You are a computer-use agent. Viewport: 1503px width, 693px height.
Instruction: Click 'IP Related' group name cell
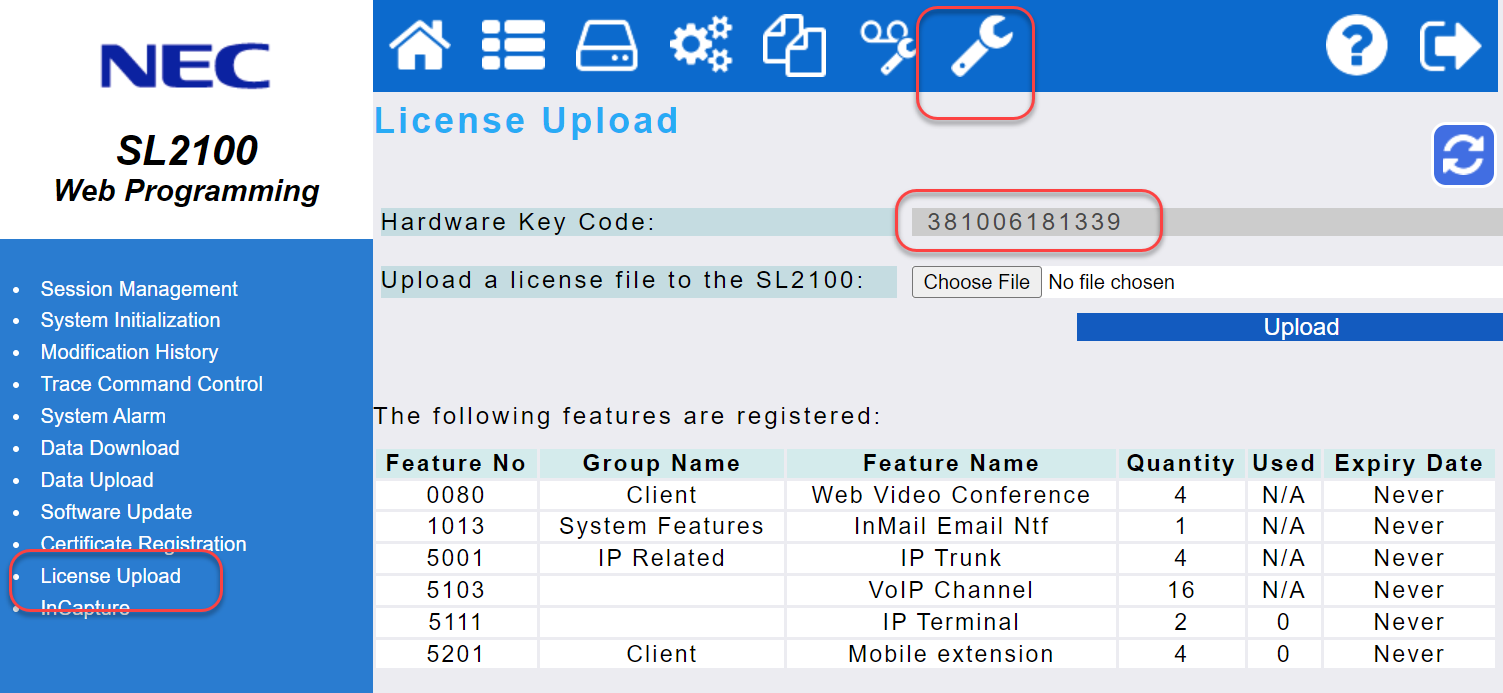(x=662, y=558)
